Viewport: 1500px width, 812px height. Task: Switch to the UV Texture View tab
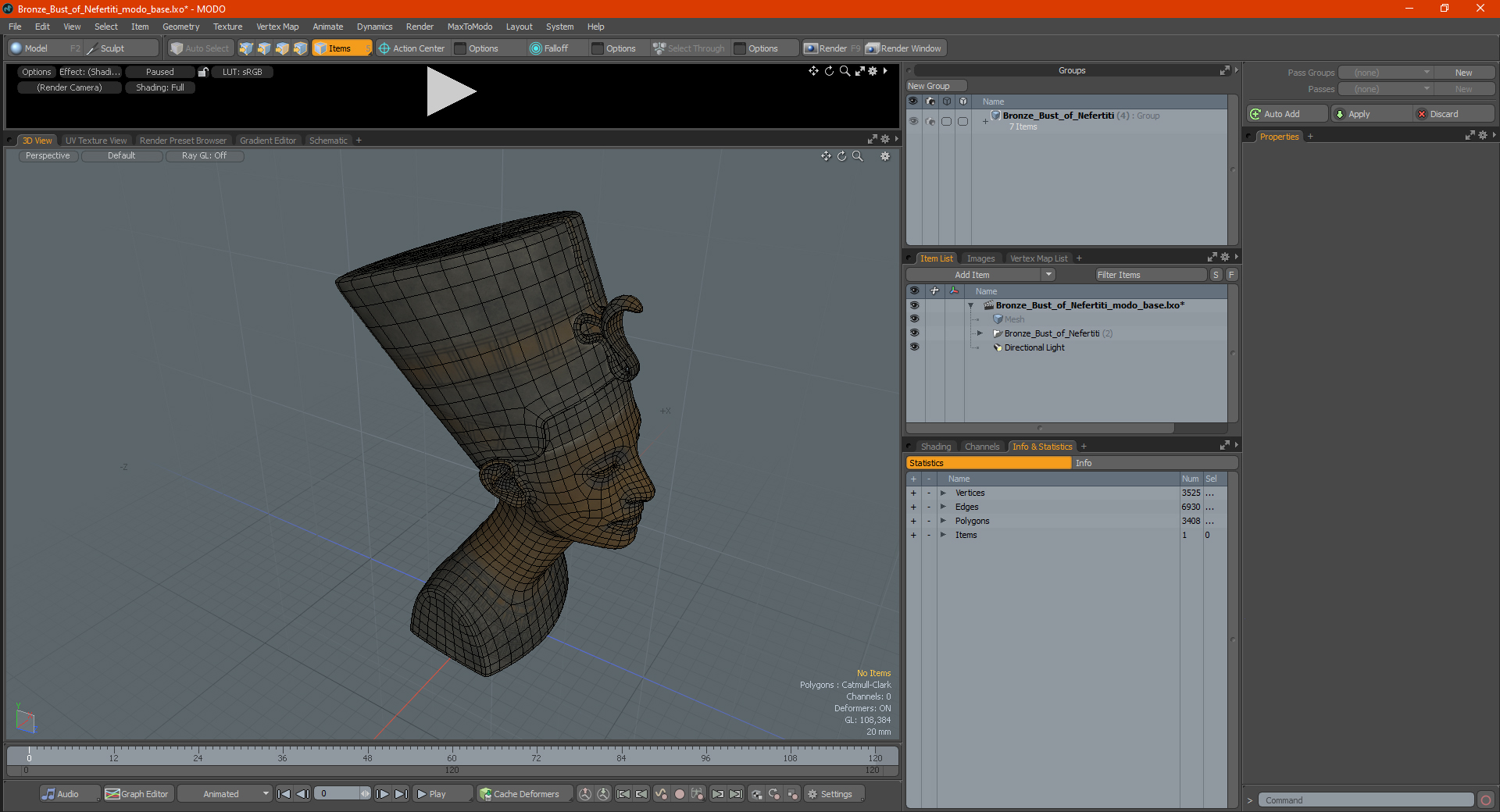[95, 141]
